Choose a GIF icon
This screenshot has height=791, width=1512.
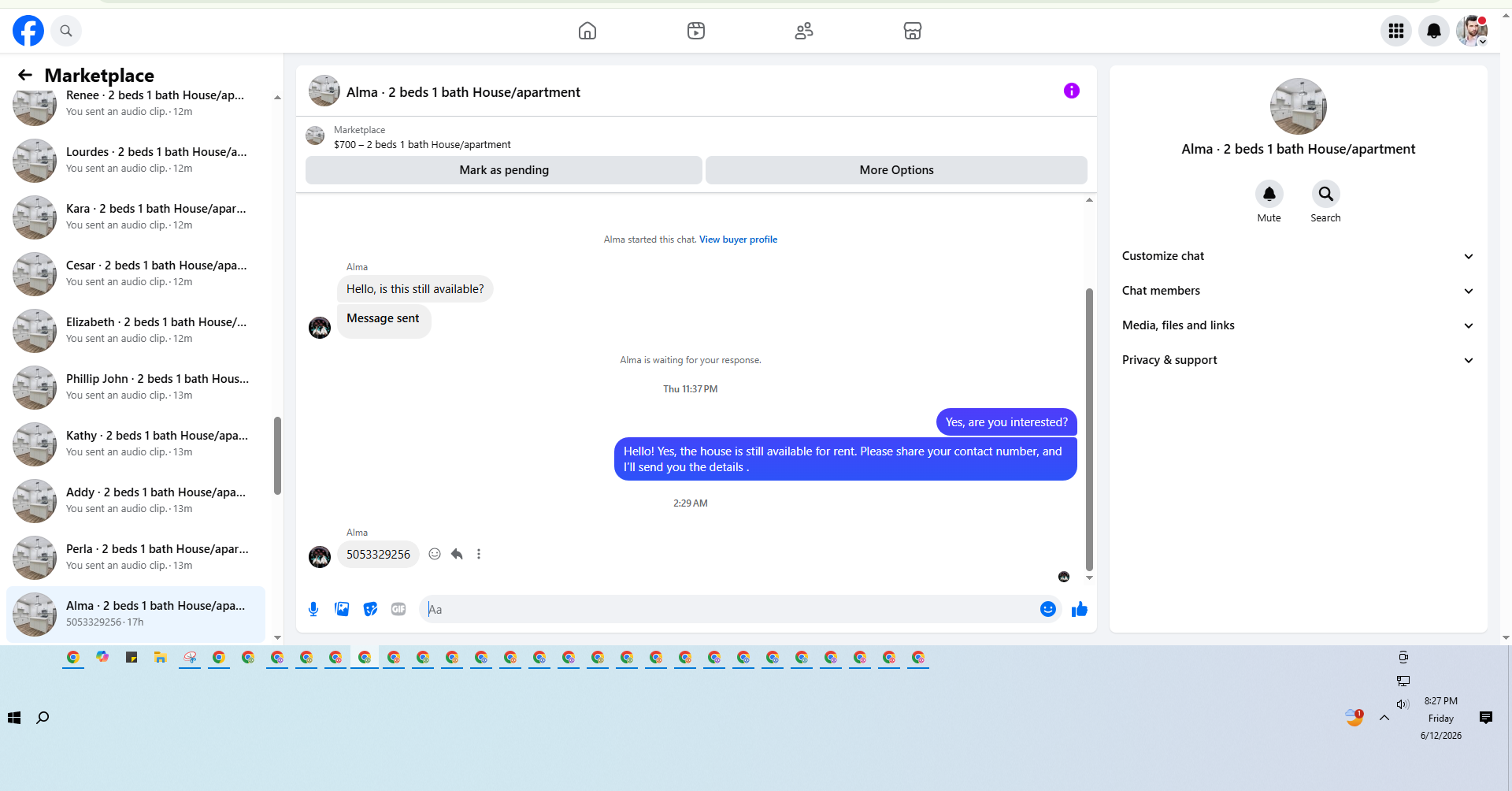click(x=398, y=609)
